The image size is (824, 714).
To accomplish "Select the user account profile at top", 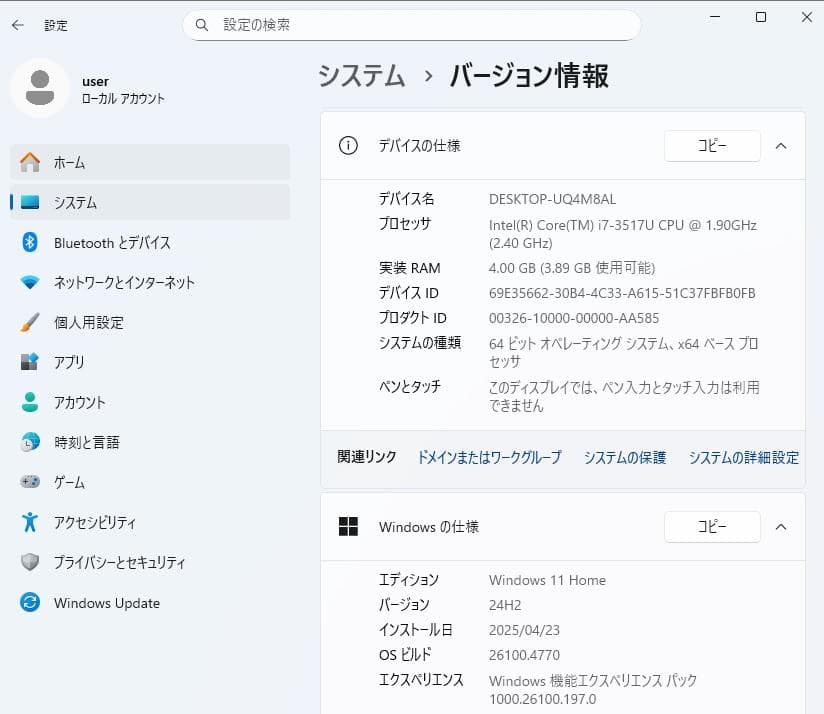I will pyautogui.click(x=90, y=88).
